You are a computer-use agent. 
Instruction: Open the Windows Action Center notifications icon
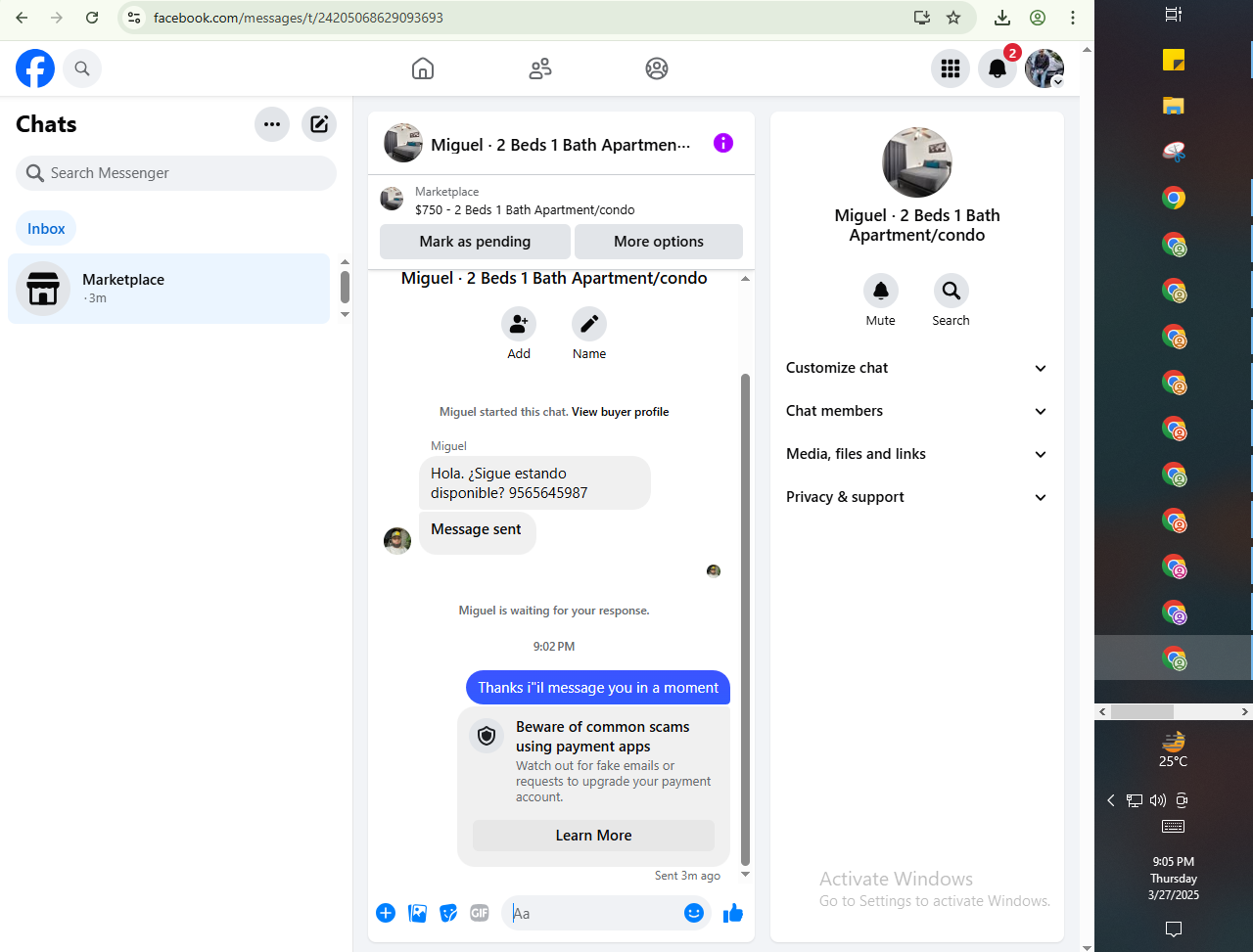(1174, 929)
